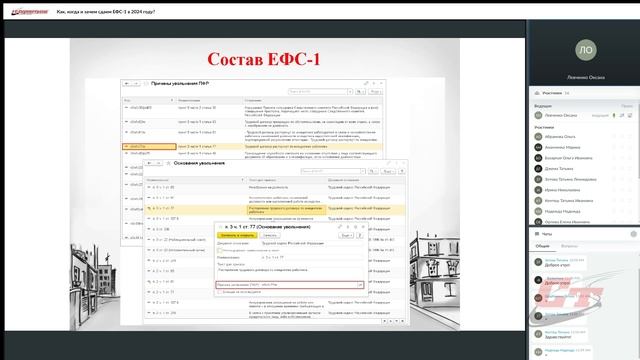Image resolution: width=640 pixels, height=360 pixels.
Task: Click the link icon in Причины увольнения ПФР title bar
Action: pyautogui.click(x=366, y=83)
